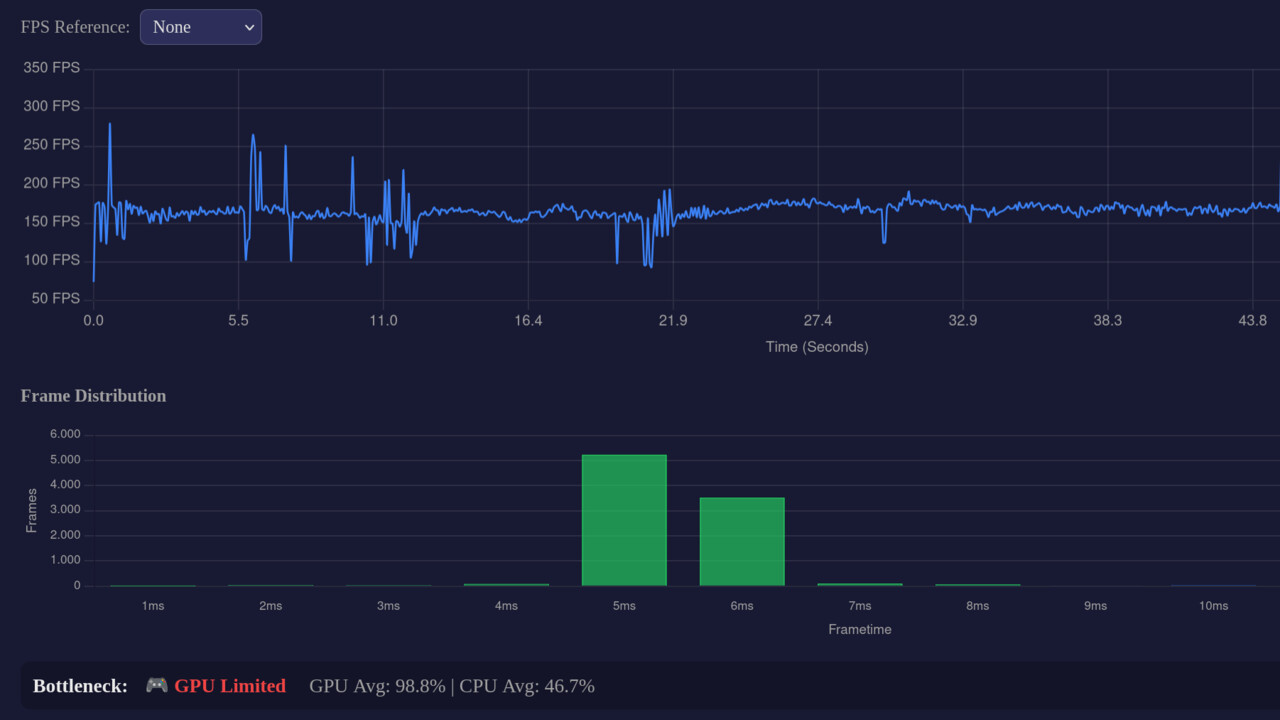Select the None option in FPS Reference

tap(172, 27)
